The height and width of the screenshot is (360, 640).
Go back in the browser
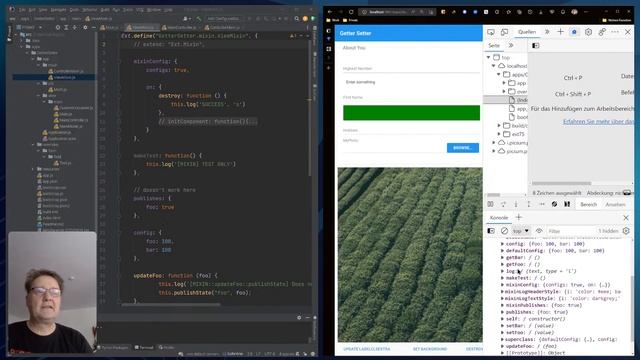click(x=330, y=12)
